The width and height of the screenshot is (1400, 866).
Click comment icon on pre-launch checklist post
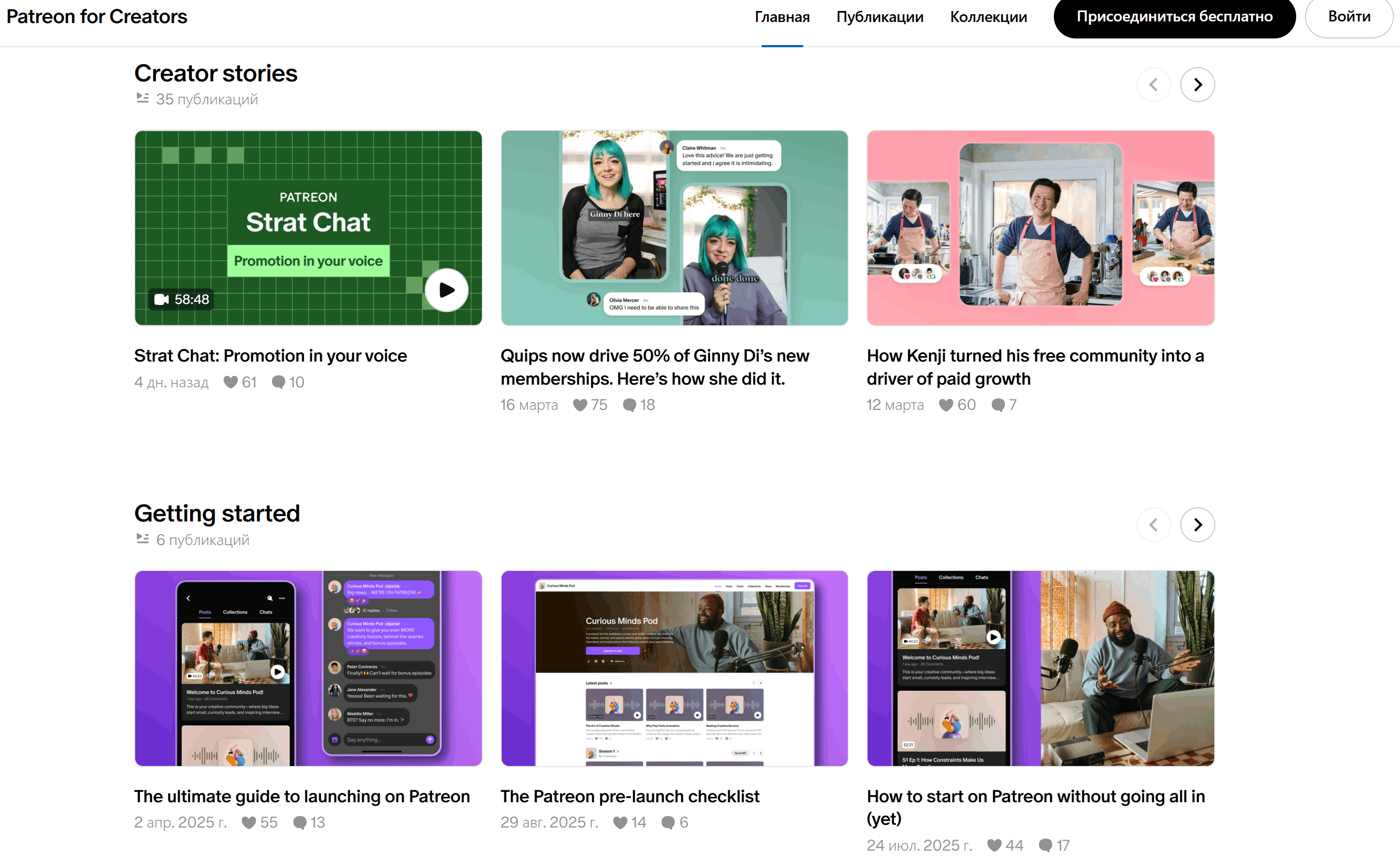coord(668,823)
